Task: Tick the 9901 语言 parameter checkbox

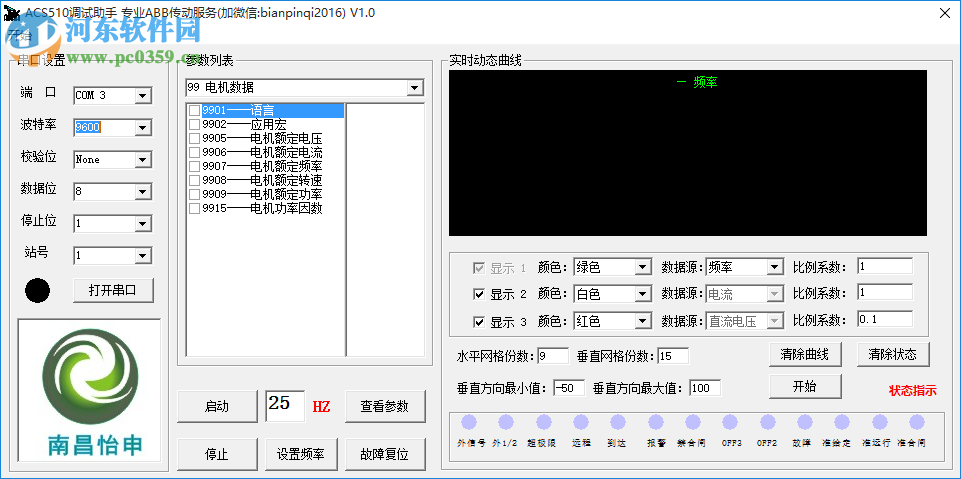Action: pyautogui.click(x=194, y=111)
